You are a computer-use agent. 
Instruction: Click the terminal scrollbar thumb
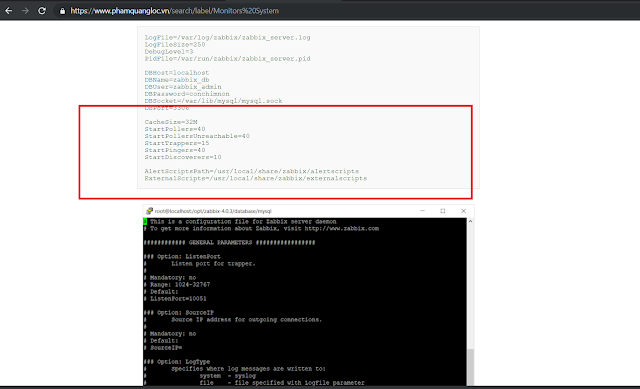tap(470, 367)
